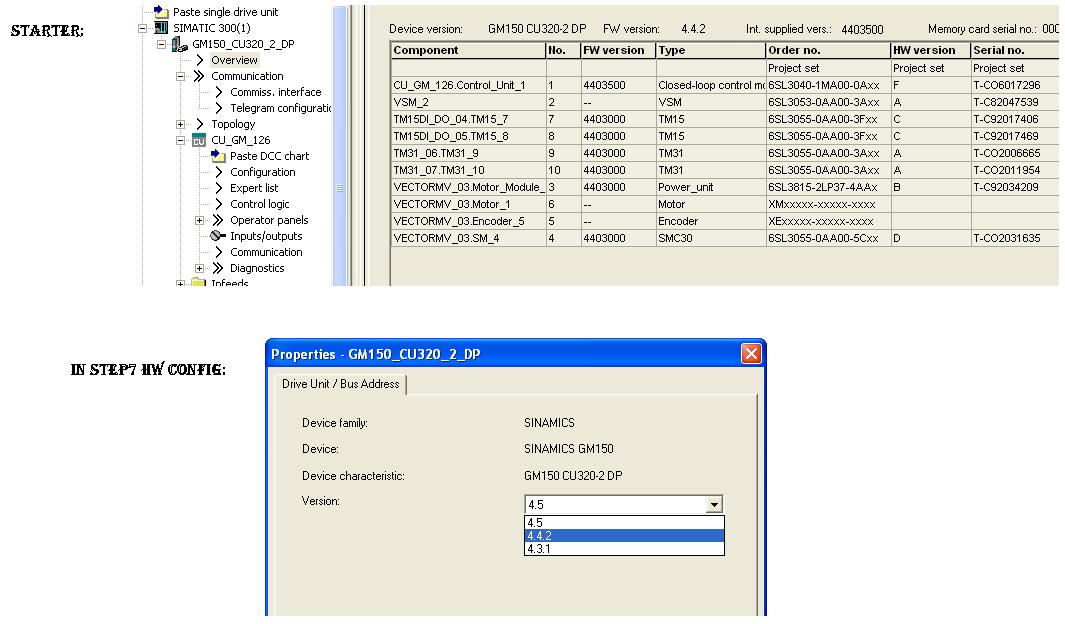
Task: Select the TM31_06.TM31_9 component
Action: pos(469,153)
